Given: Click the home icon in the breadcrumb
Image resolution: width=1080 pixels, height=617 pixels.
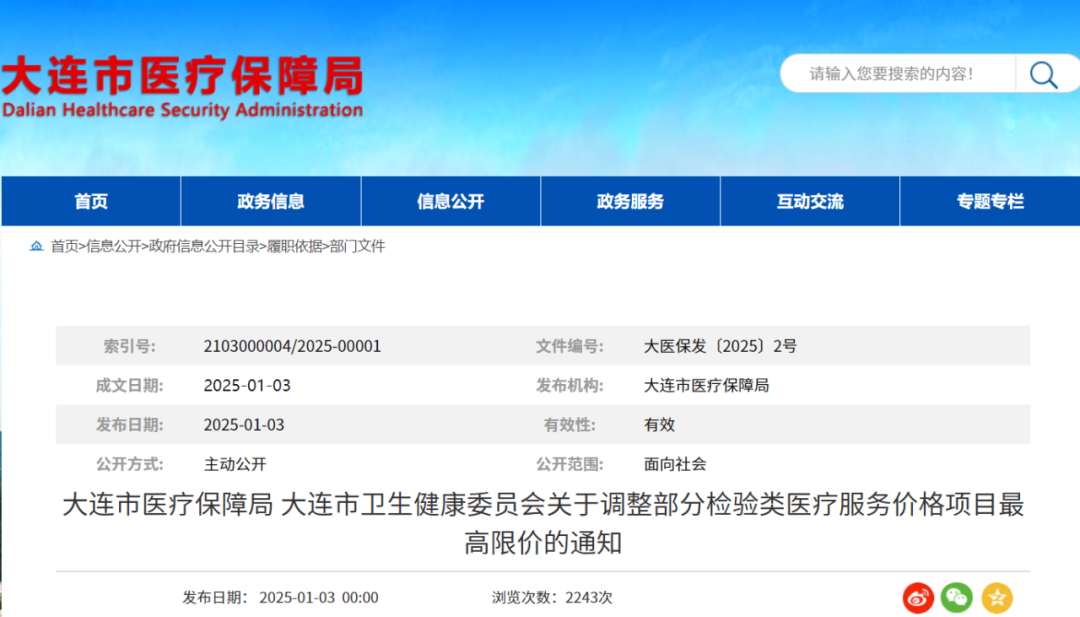Looking at the screenshot, I should click(x=37, y=246).
